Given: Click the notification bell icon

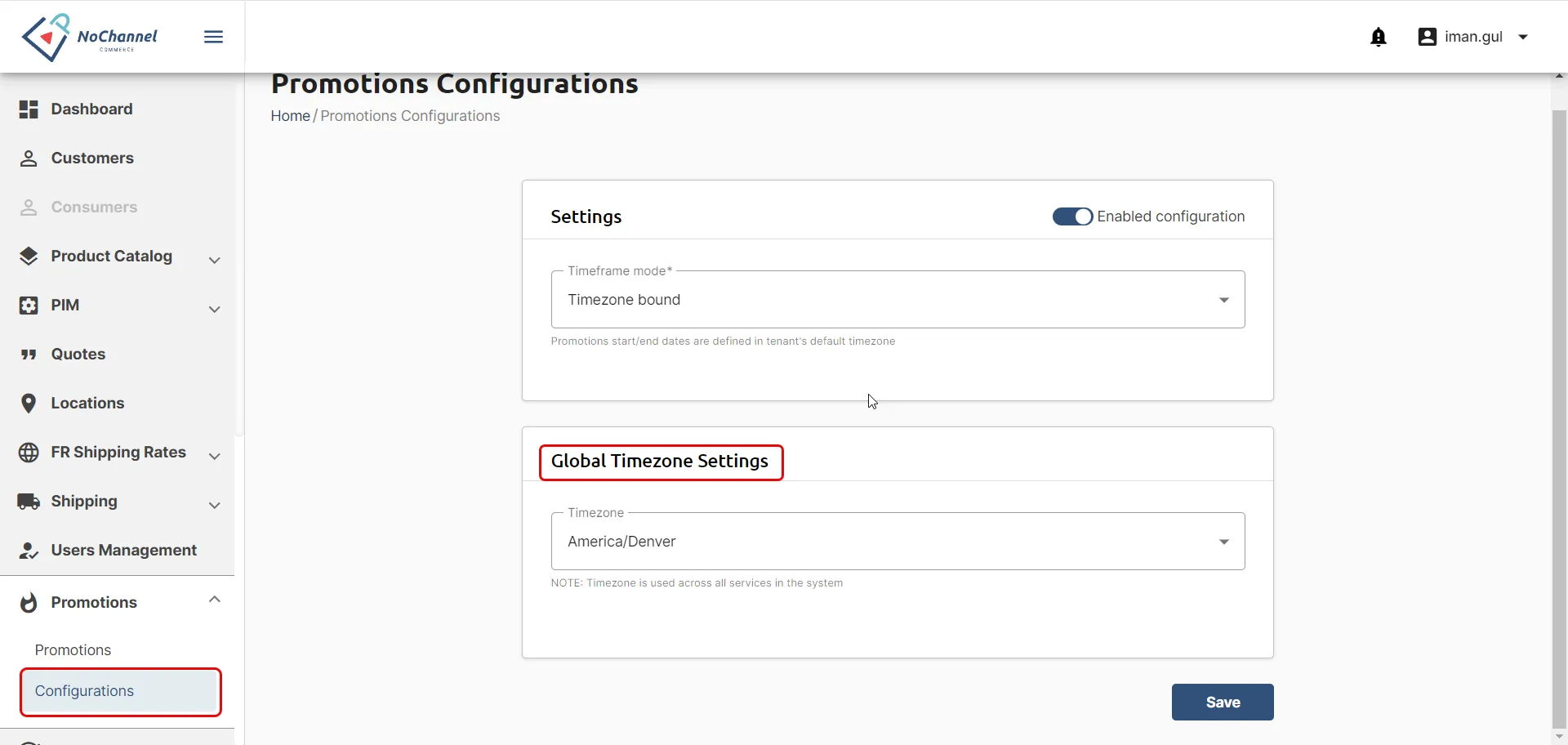Looking at the screenshot, I should [x=1379, y=37].
